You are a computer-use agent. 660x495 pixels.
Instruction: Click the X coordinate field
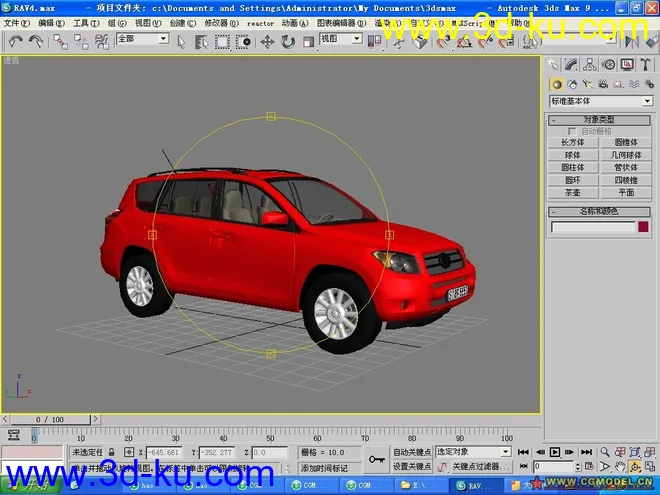pyautogui.click(x=164, y=453)
